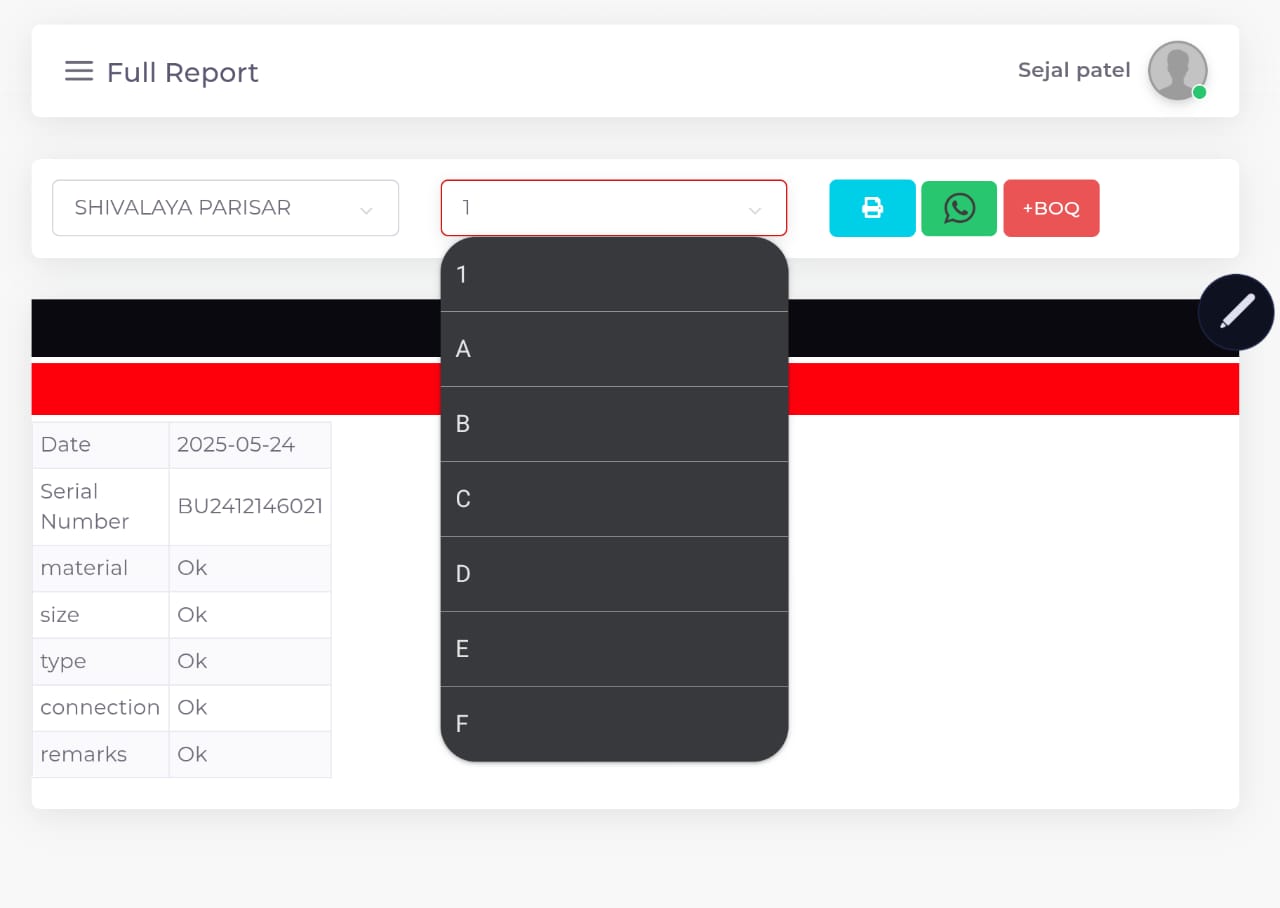Viewport: 1280px width, 908px height.
Task: Select option B from dropdown list
Action: [613, 424]
